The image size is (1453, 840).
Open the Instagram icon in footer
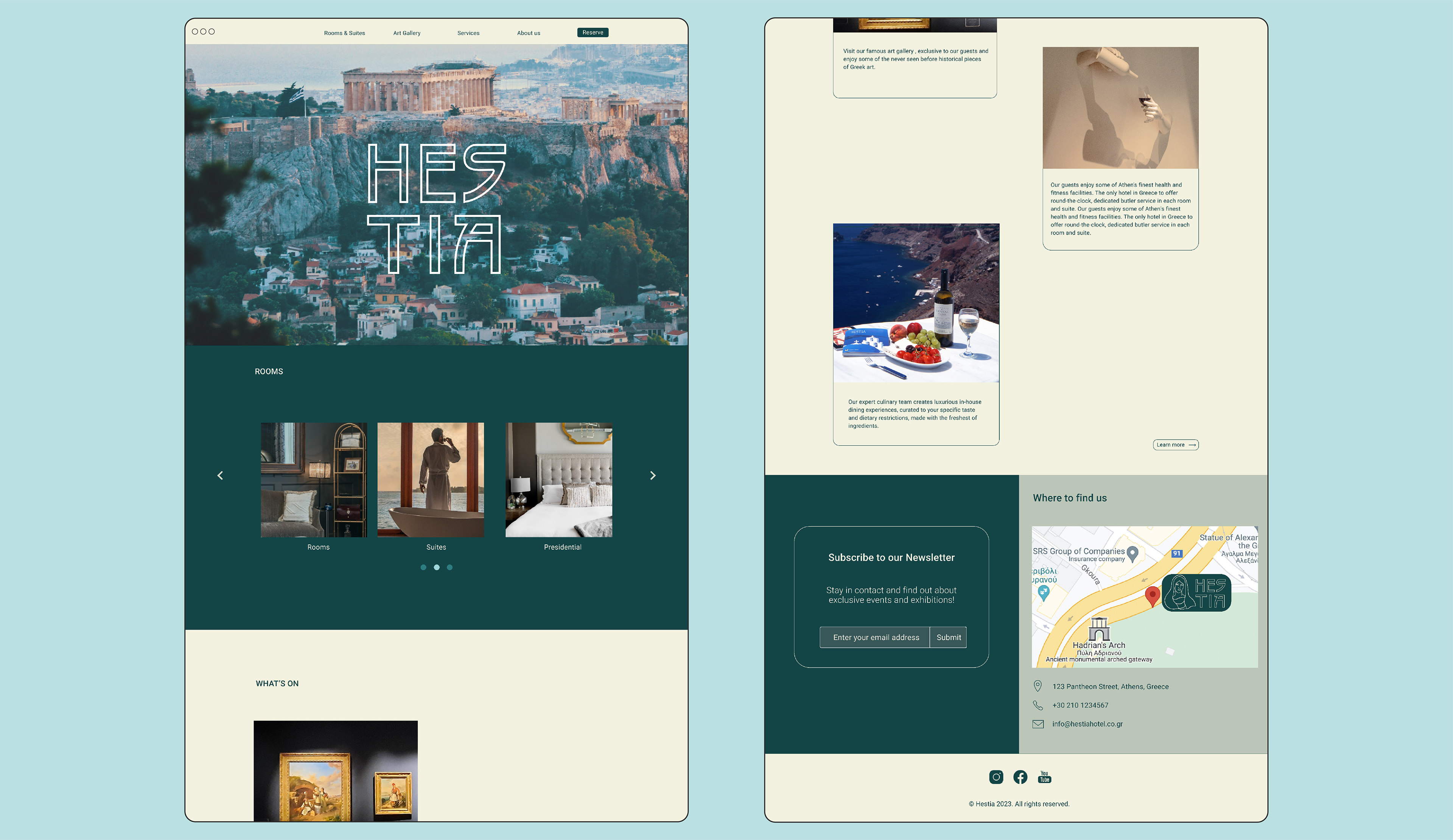(996, 777)
